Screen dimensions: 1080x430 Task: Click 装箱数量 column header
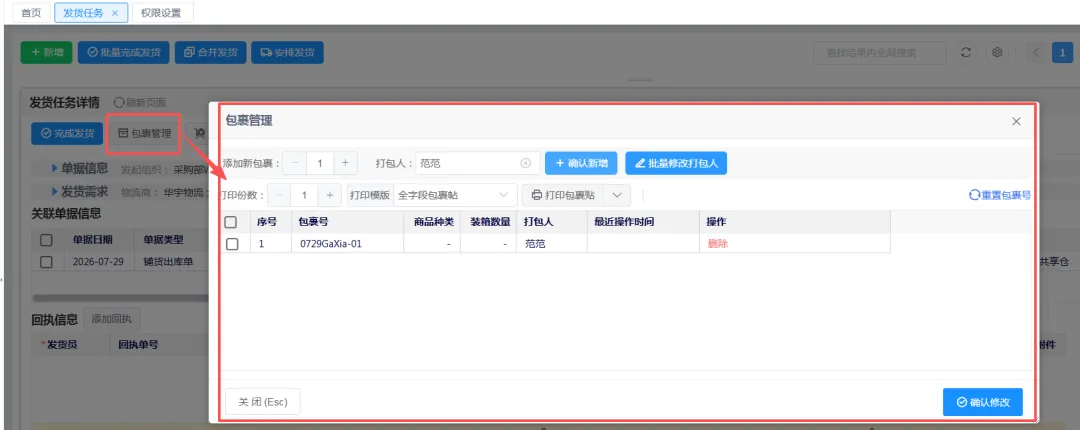(x=490, y=222)
